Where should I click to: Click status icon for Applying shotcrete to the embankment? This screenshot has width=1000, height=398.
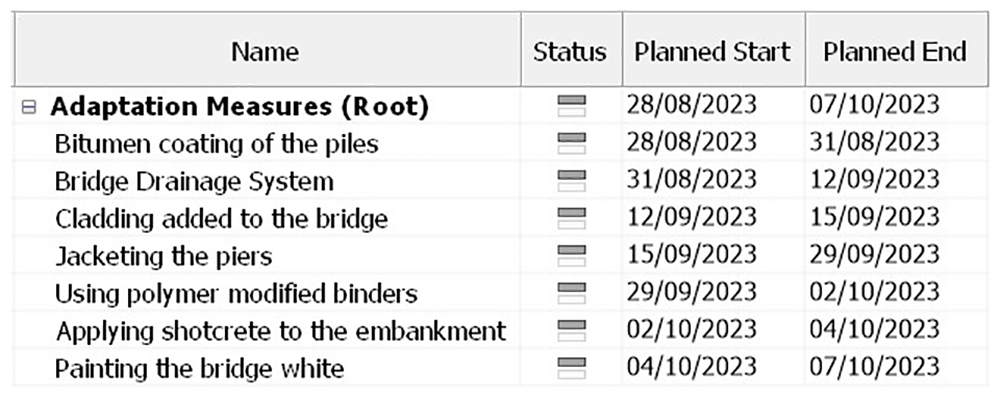(571, 332)
